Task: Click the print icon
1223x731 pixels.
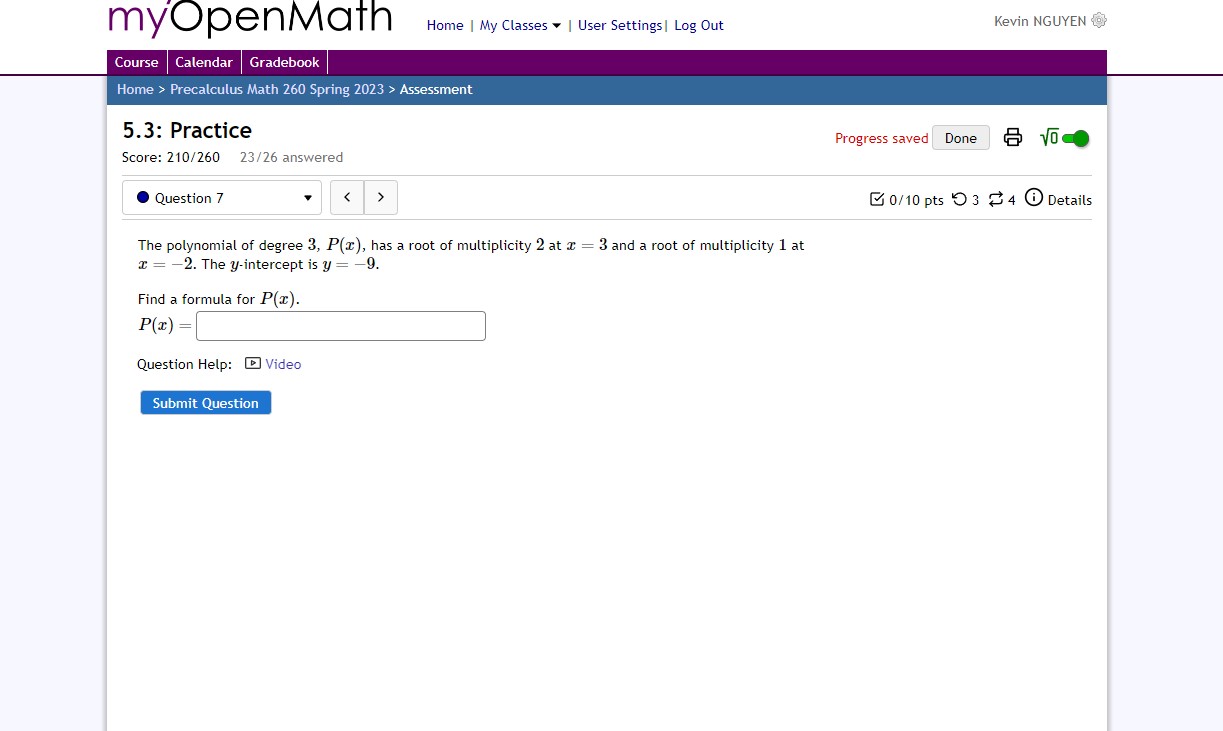Action: 1012,137
